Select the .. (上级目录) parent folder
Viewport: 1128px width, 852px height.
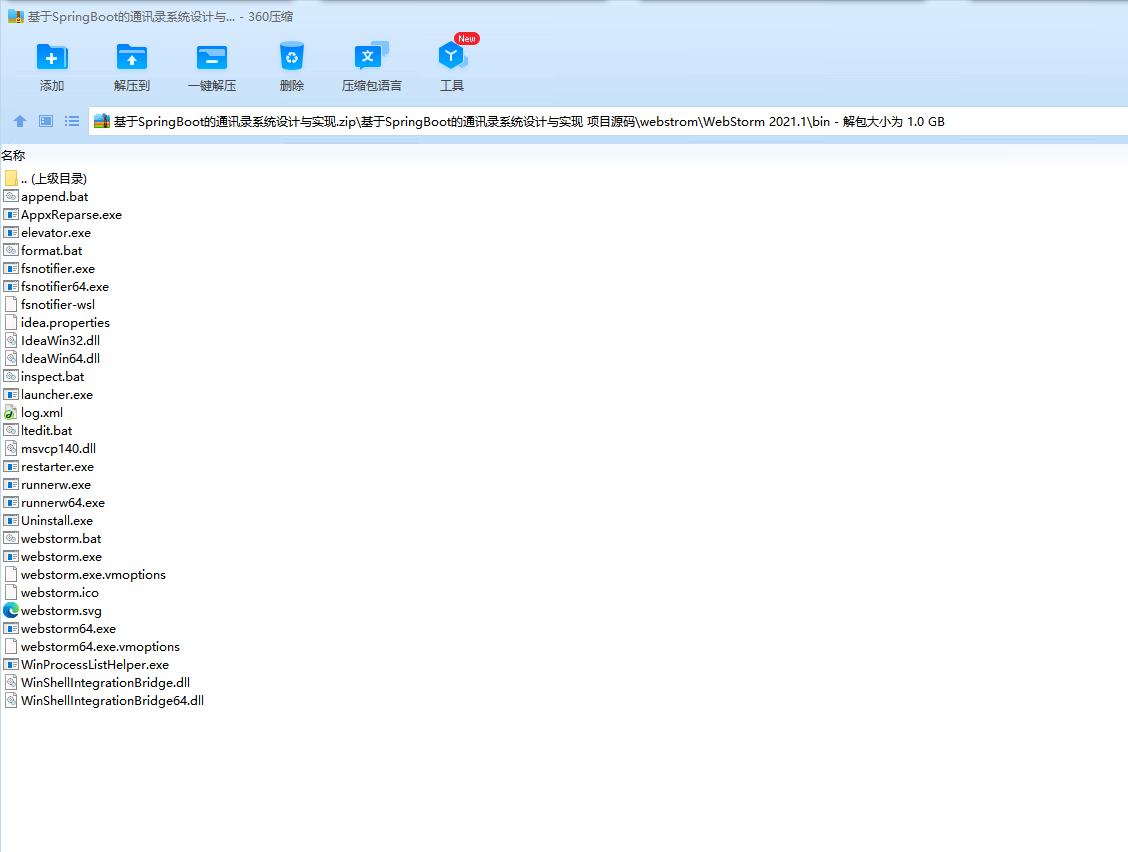[54, 178]
